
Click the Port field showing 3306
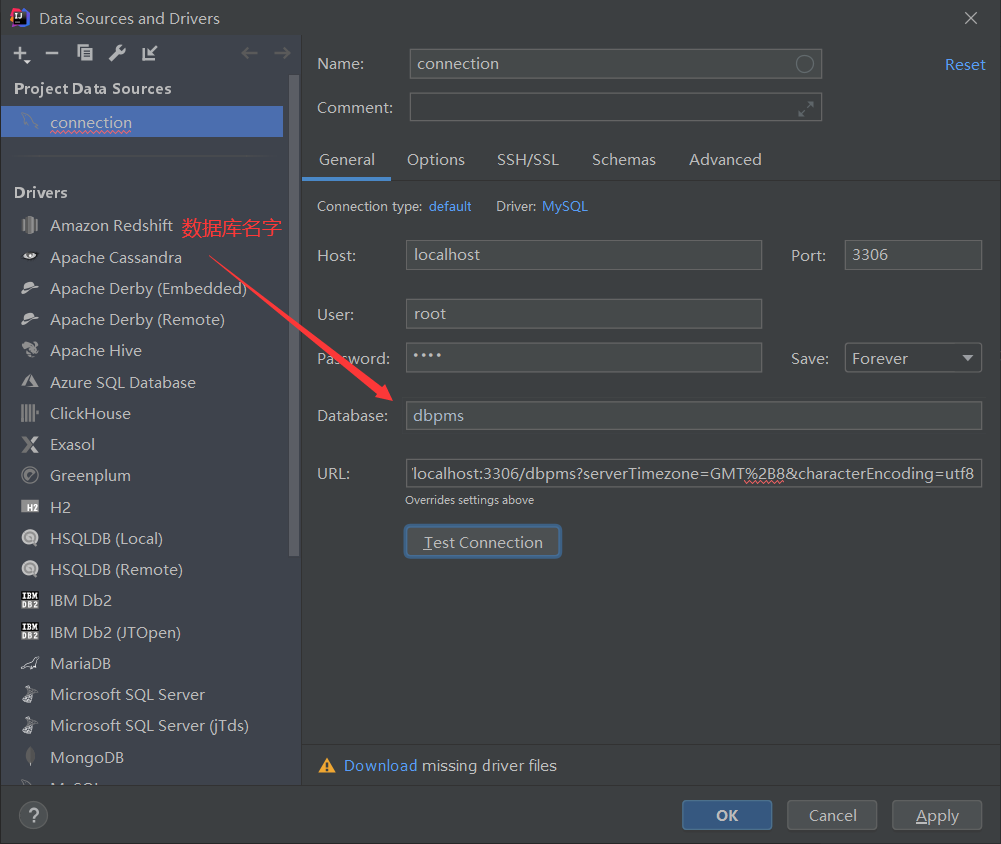click(913, 255)
